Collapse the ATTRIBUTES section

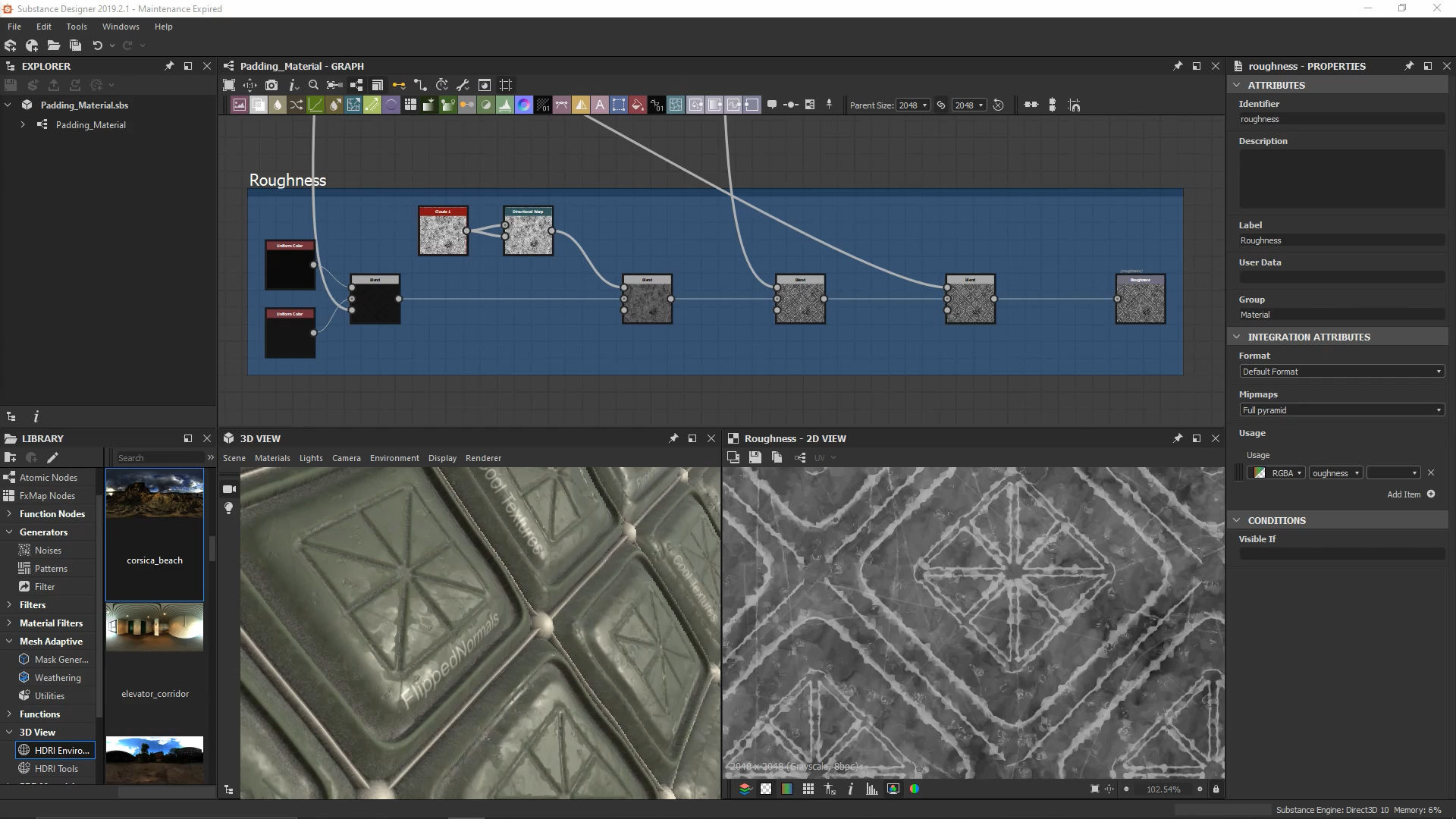coord(1237,85)
